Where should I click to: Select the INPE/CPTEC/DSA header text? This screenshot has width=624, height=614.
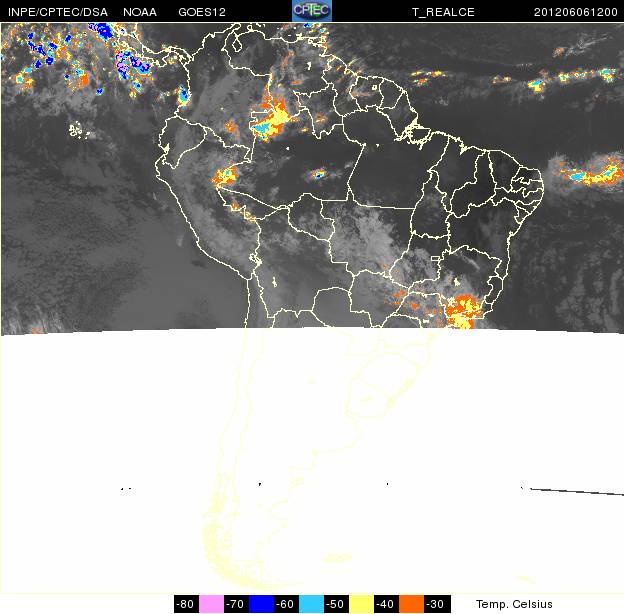point(58,12)
